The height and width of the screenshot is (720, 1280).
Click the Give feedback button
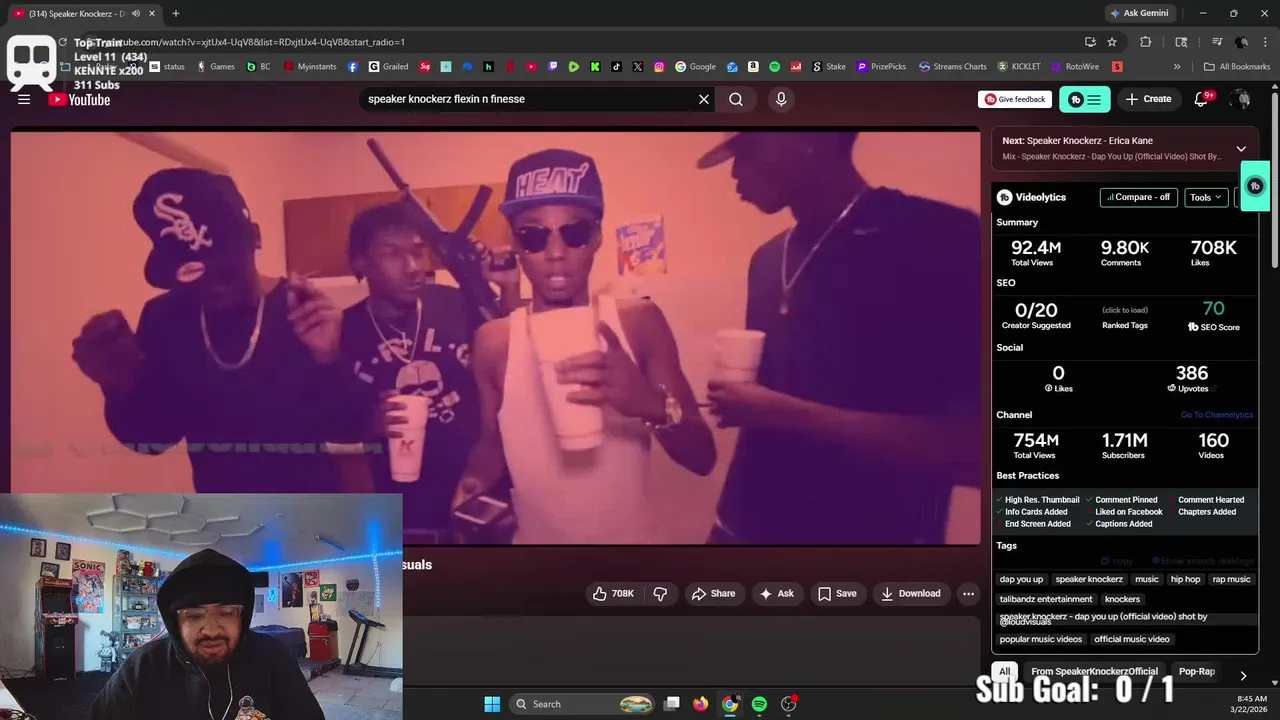click(1015, 99)
